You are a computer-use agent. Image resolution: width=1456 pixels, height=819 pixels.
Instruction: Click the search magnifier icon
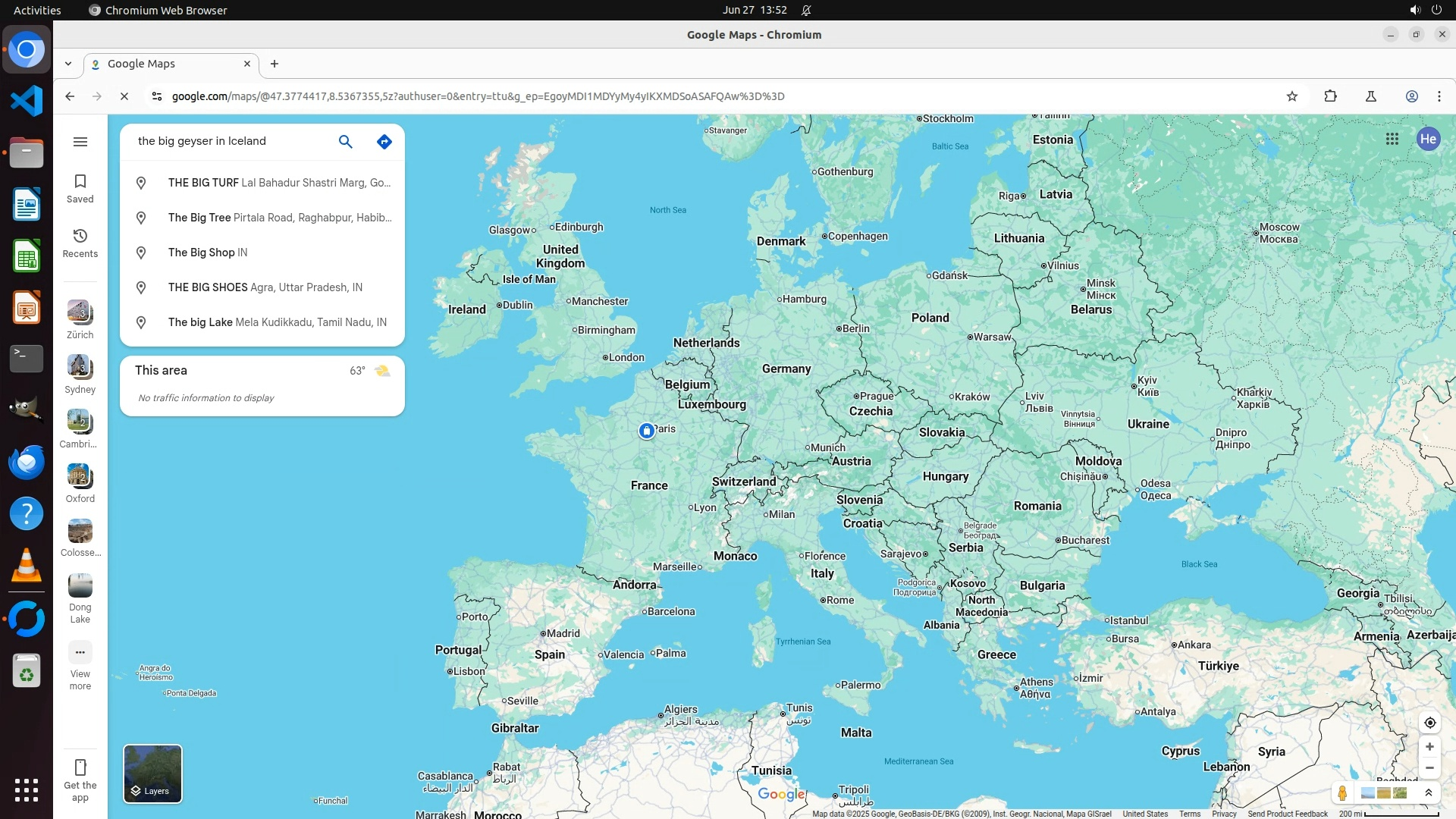click(x=345, y=142)
